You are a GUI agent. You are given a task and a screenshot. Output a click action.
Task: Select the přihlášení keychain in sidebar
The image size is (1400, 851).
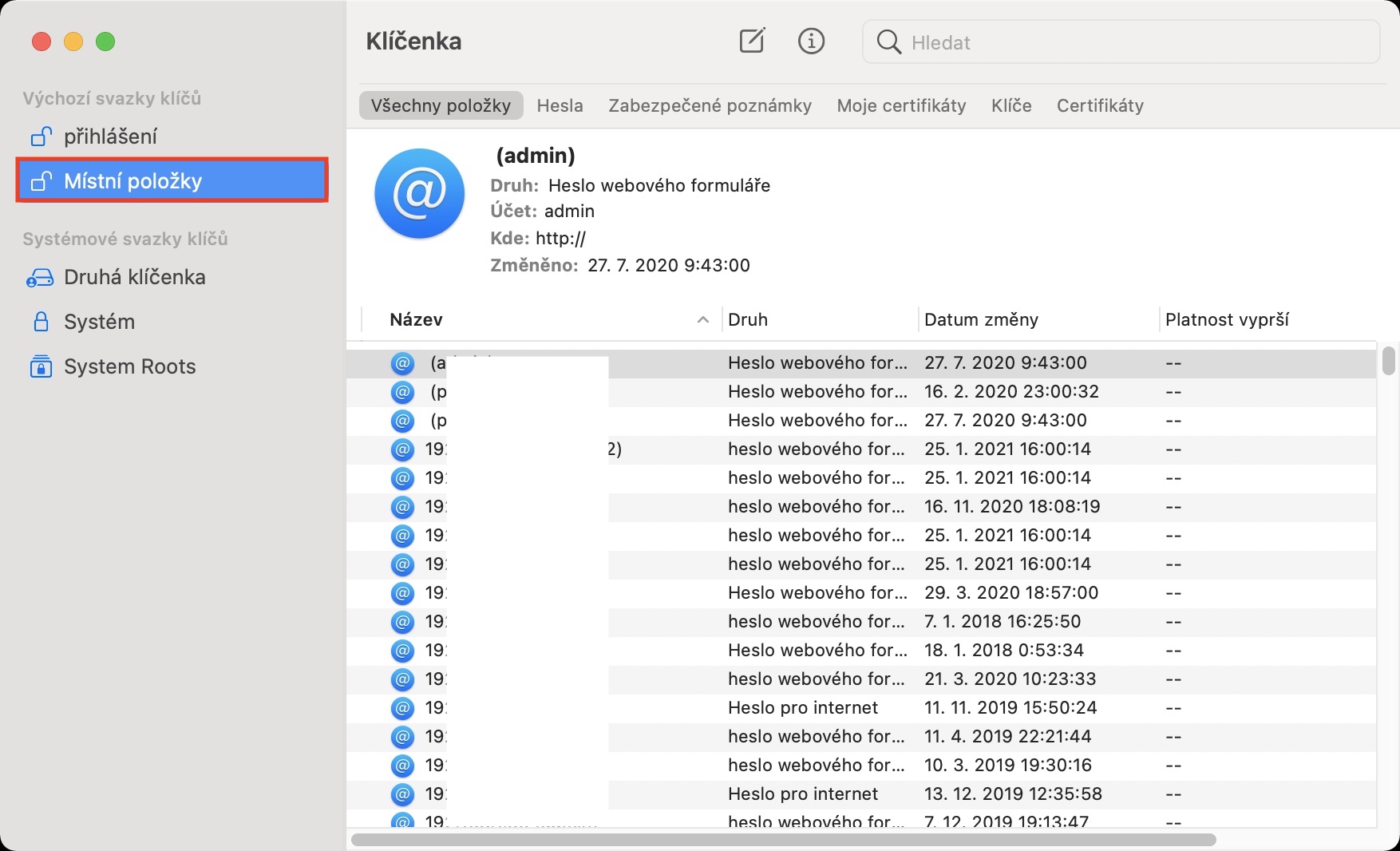pyautogui.click(x=110, y=137)
